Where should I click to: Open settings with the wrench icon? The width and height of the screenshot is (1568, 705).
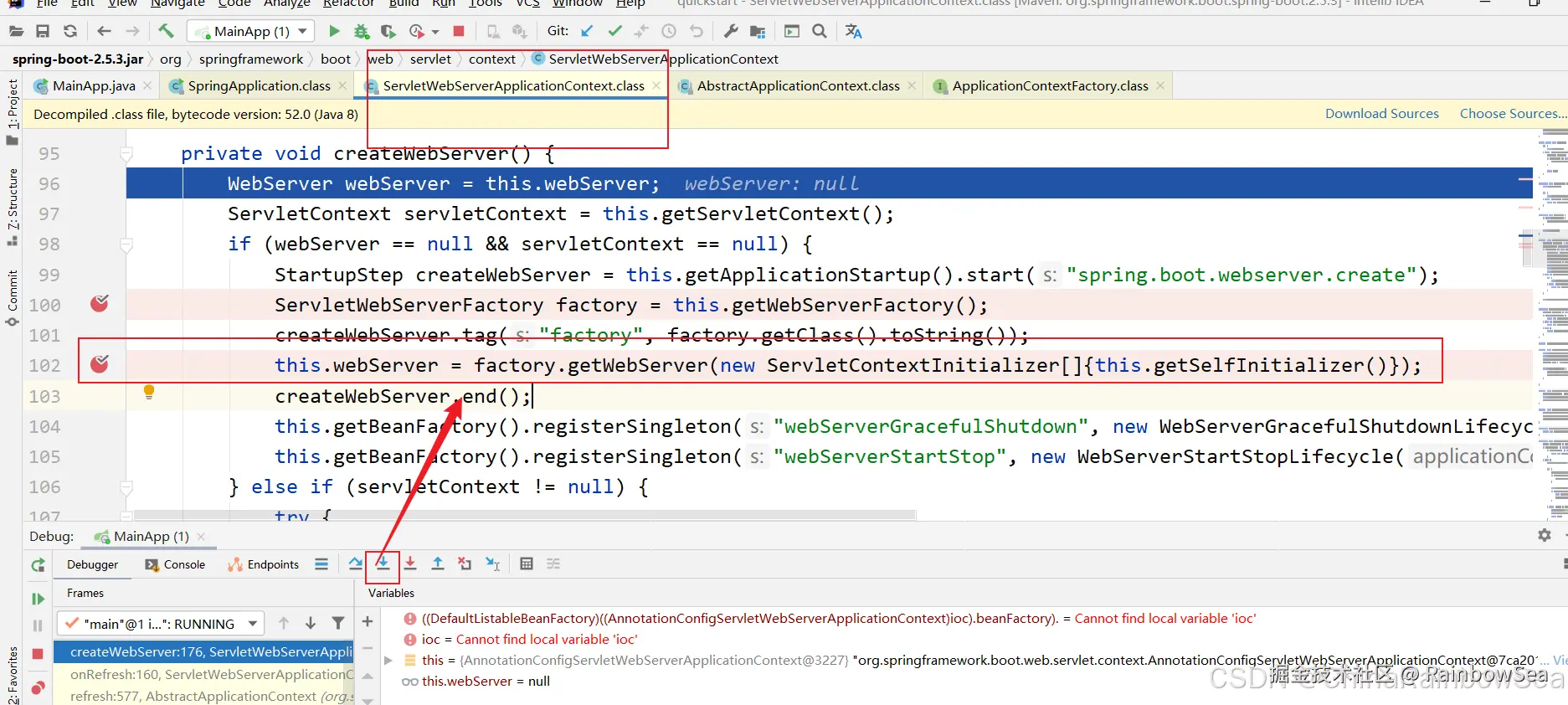(731, 32)
